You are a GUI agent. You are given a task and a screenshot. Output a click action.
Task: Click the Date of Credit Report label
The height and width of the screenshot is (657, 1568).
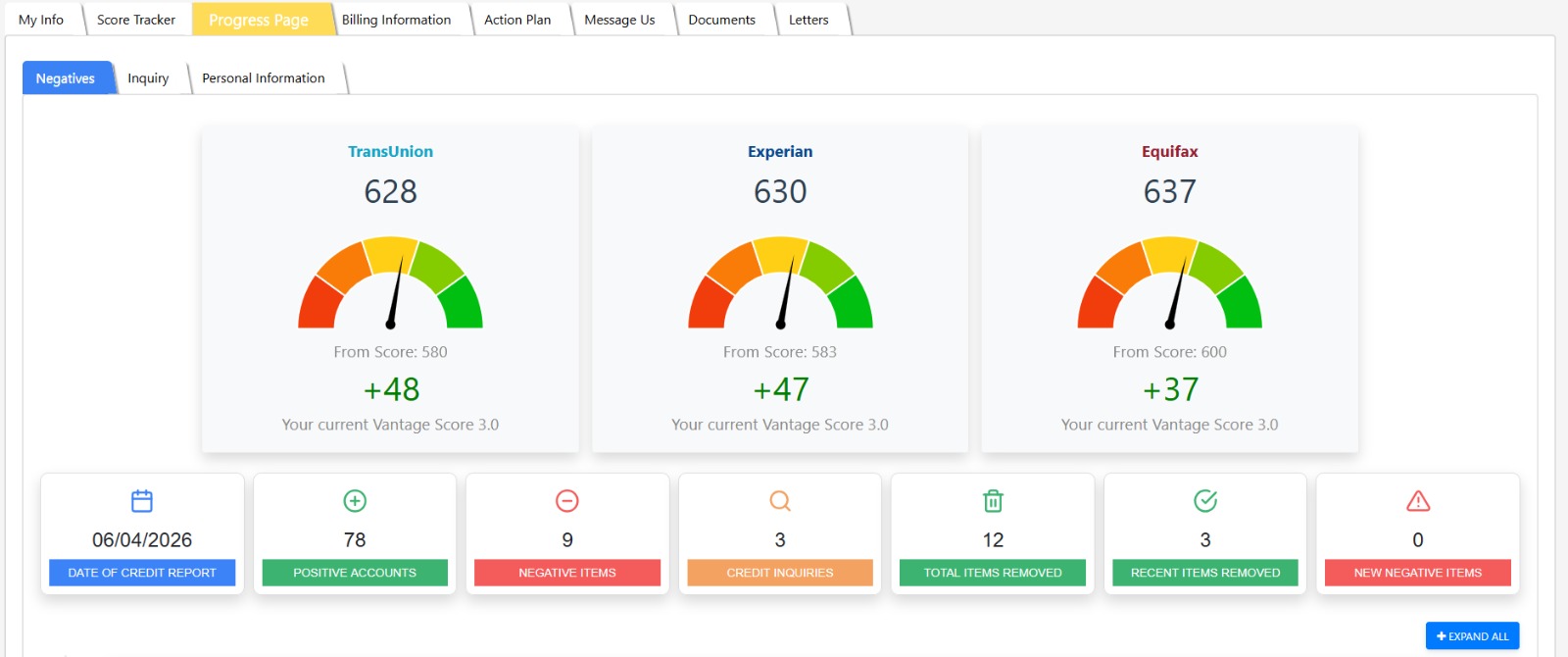click(142, 573)
